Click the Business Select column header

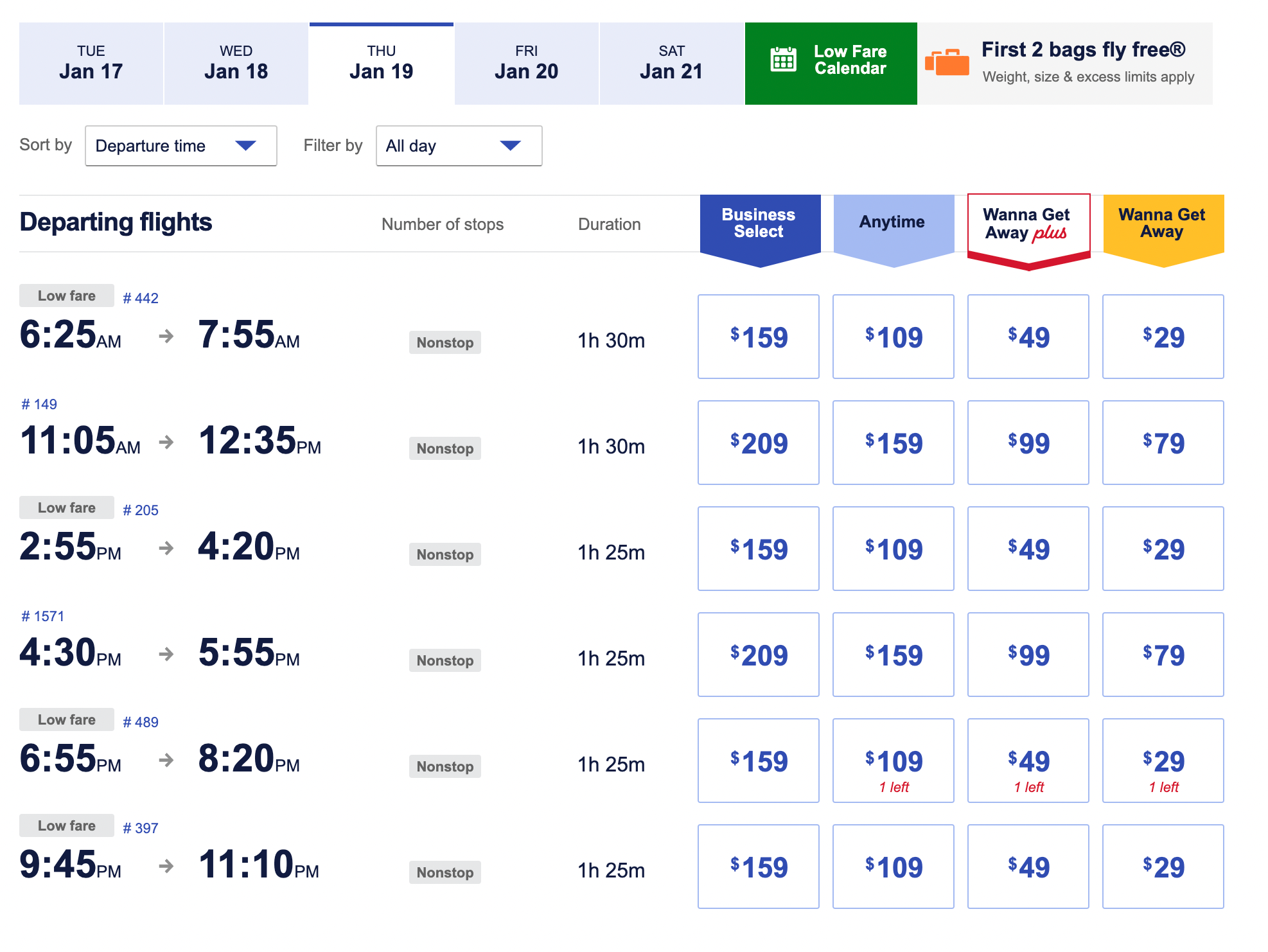(x=759, y=224)
